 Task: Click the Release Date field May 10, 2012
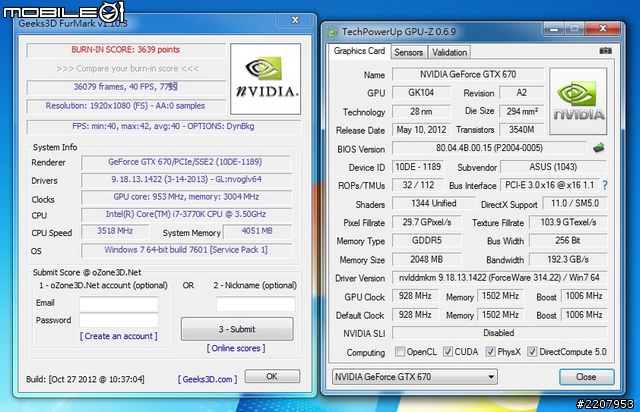(421, 130)
